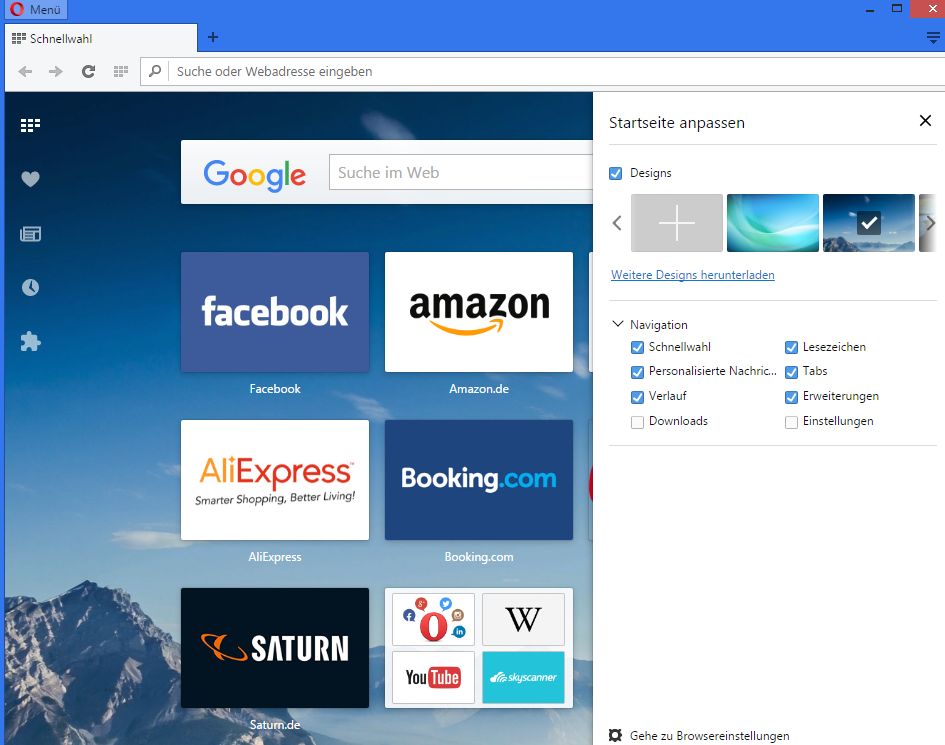Show previous designs with left chevron
Image resolution: width=945 pixels, height=745 pixels.
click(x=617, y=223)
